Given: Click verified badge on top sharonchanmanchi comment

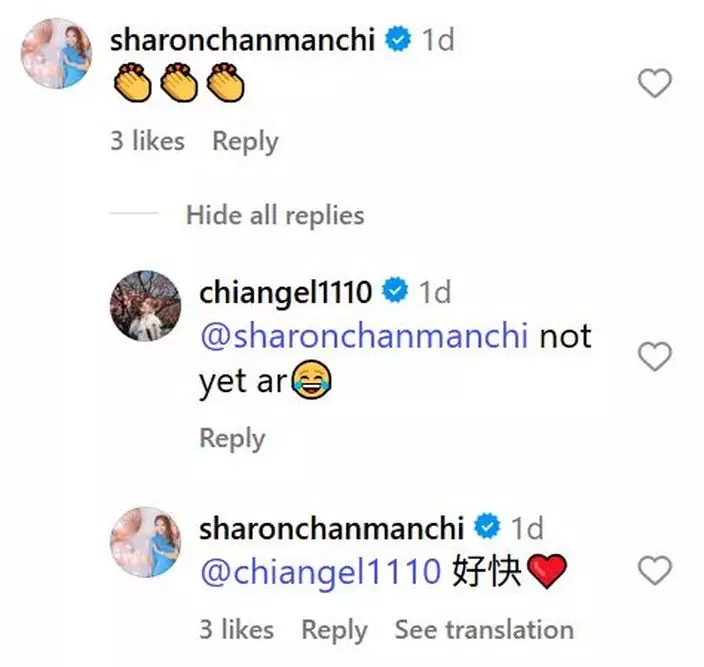Looking at the screenshot, I should click(400, 40).
